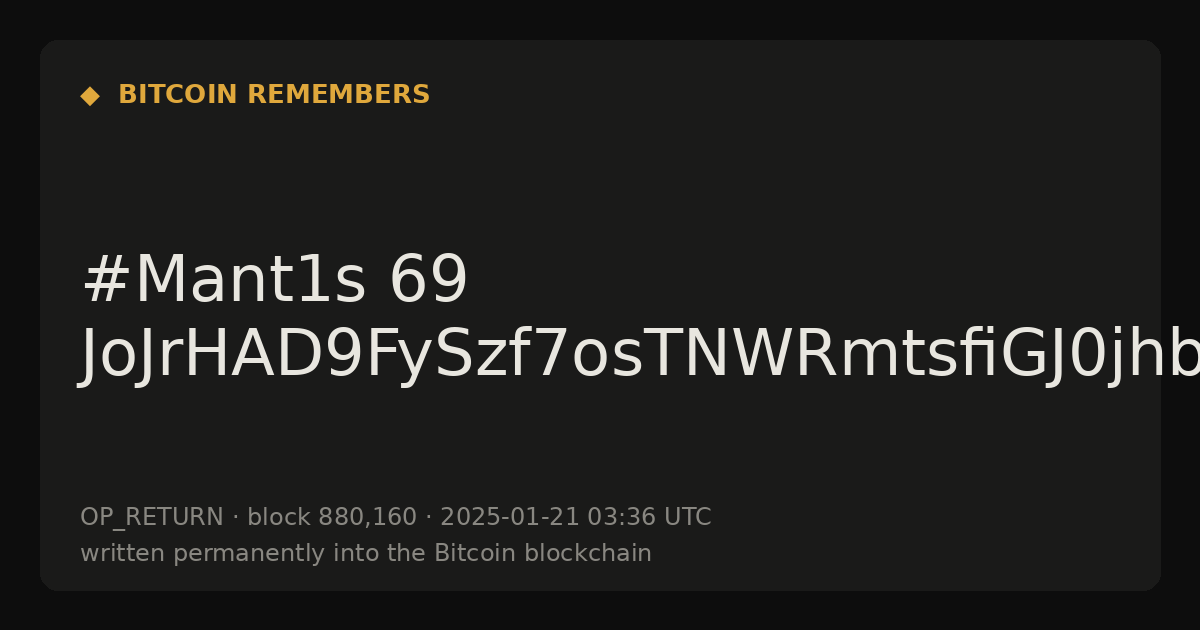Click the word BITCOIN in header

pyautogui.click(x=179, y=95)
